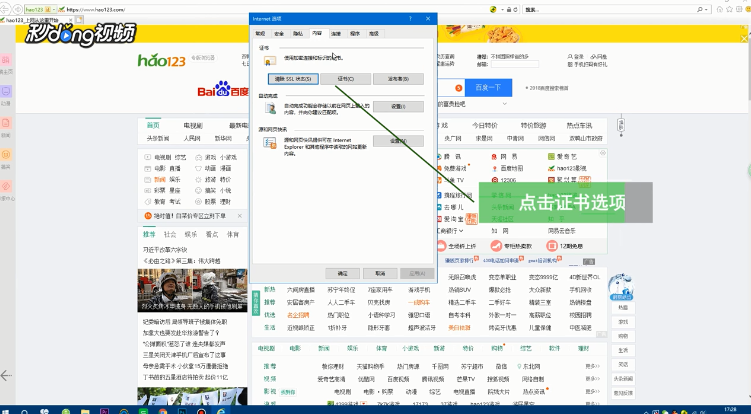The image size is (751, 414).
Task: Open the 热点车讯 navigation tab
Action: [579, 126]
